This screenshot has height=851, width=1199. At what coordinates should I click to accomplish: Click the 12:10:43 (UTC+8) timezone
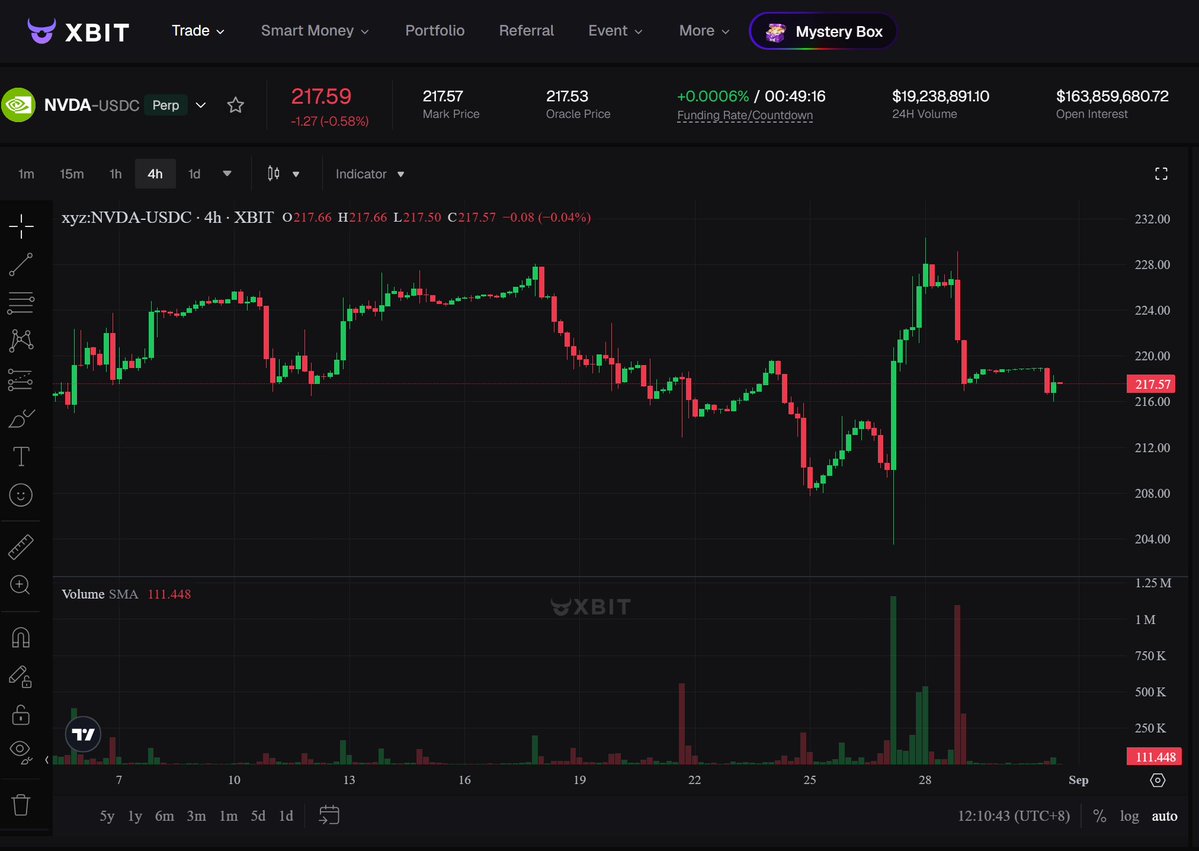click(x=1014, y=816)
